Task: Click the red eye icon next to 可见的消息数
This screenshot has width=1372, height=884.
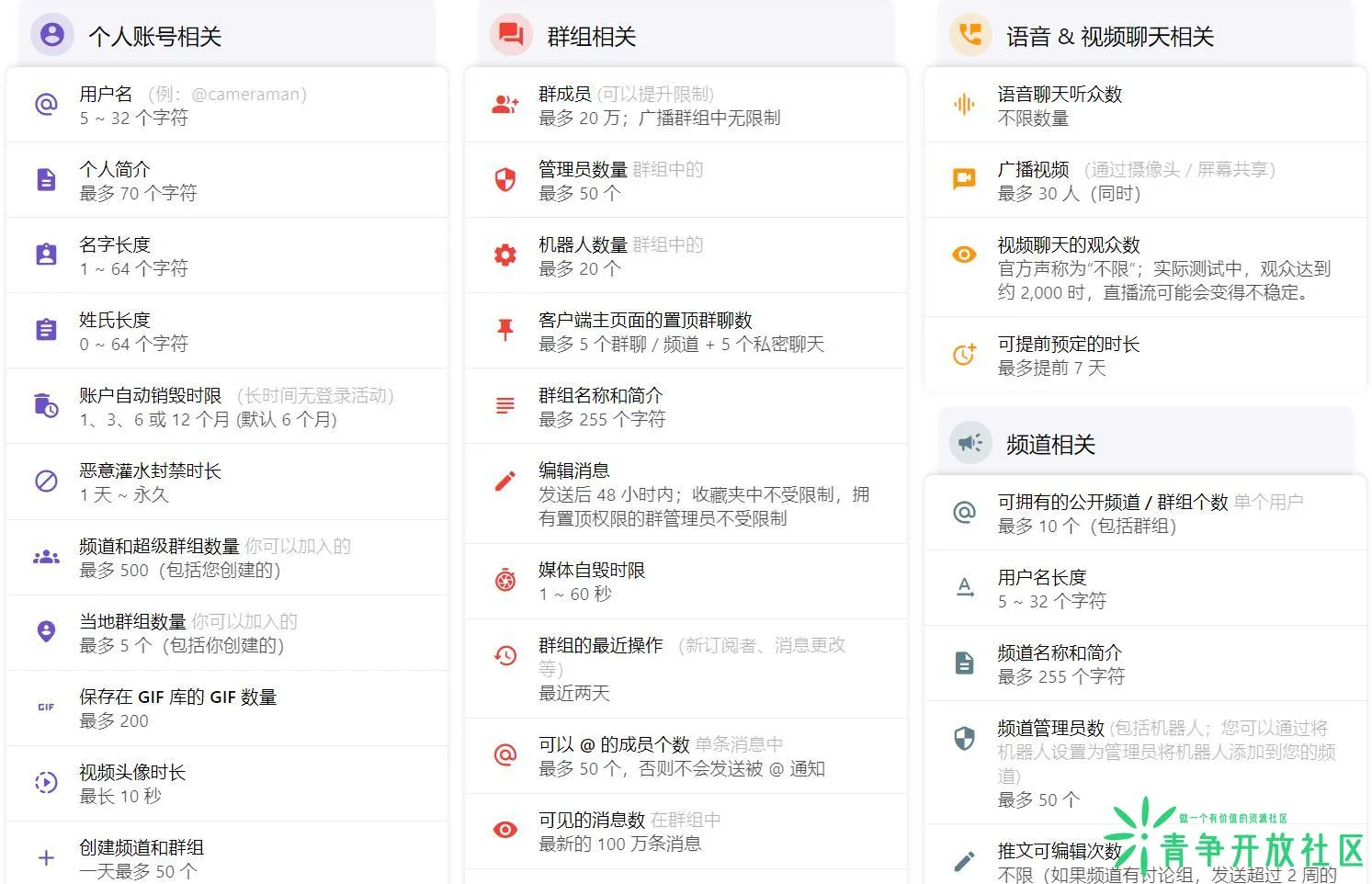Action: (505, 830)
